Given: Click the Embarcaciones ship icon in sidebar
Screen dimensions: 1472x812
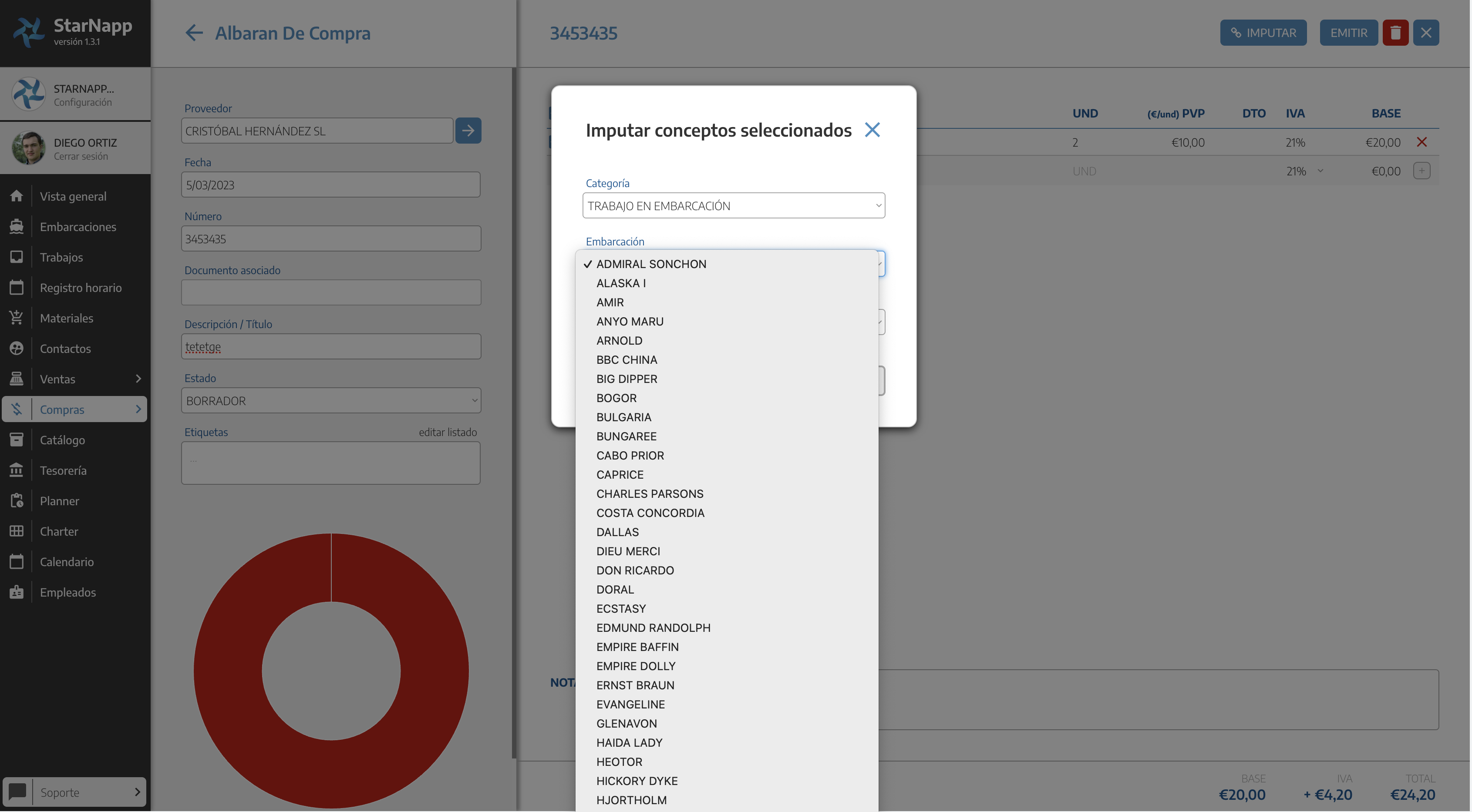Looking at the screenshot, I should point(17,227).
